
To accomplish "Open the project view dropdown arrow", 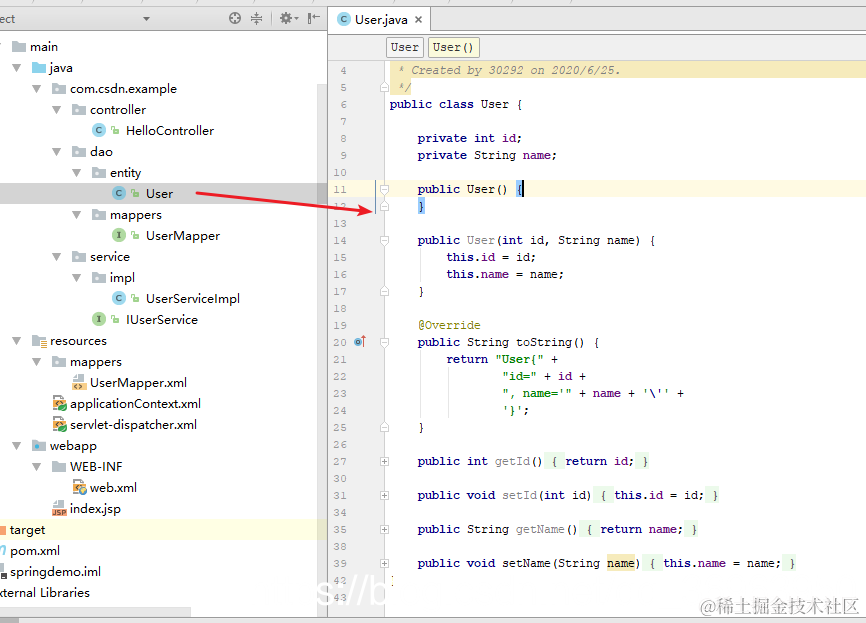I will (x=146, y=19).
